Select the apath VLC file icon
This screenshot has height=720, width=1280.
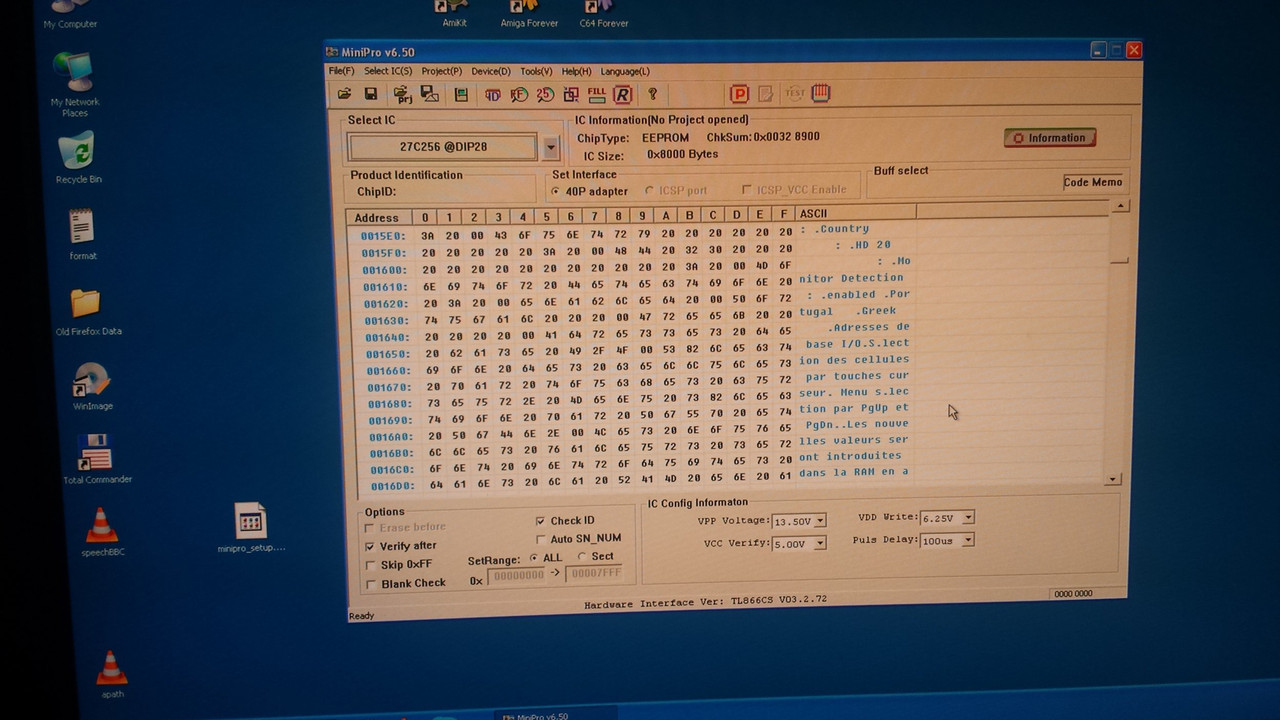112,675
